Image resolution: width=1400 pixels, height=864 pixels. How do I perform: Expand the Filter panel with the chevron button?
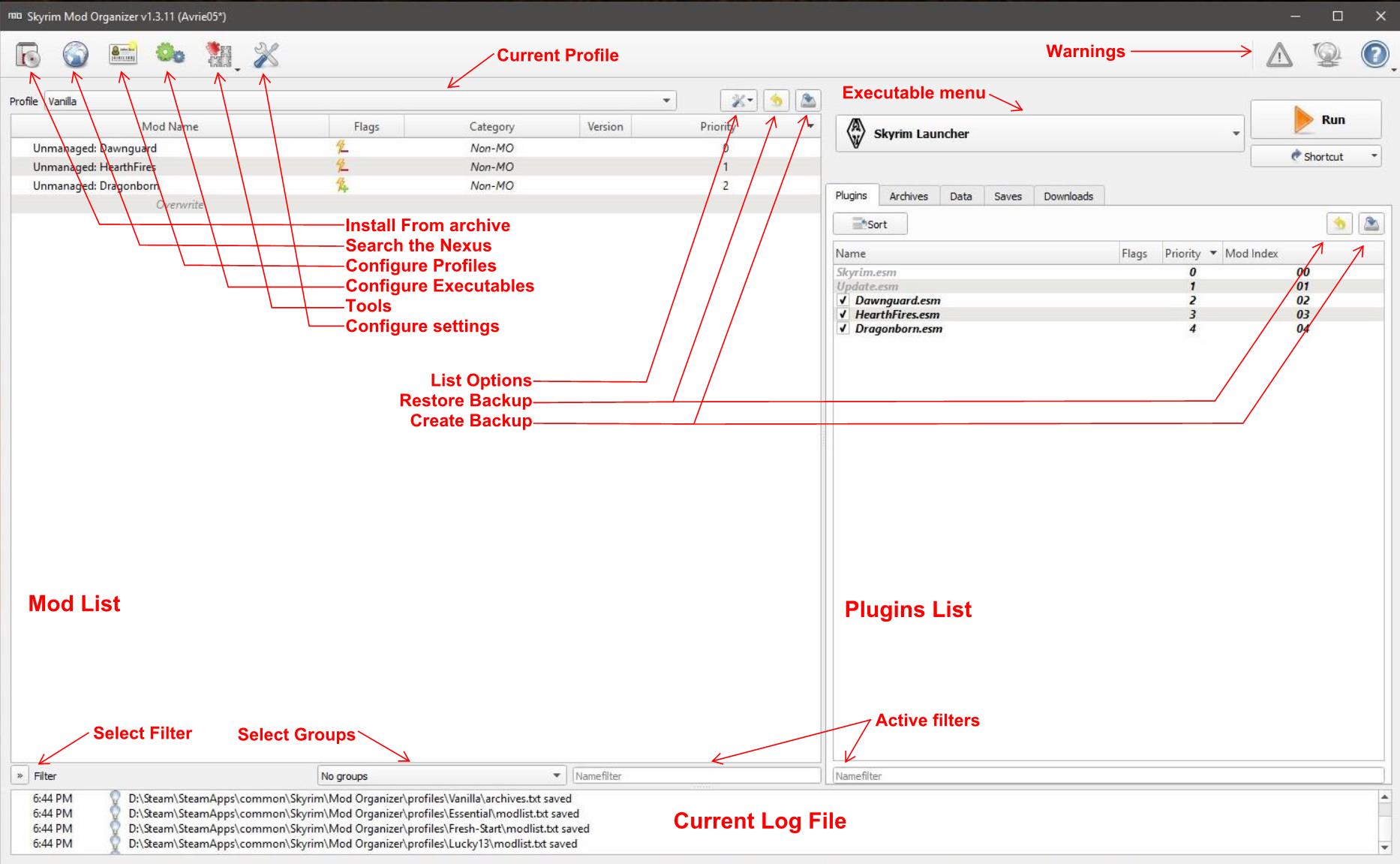point(20,775)
